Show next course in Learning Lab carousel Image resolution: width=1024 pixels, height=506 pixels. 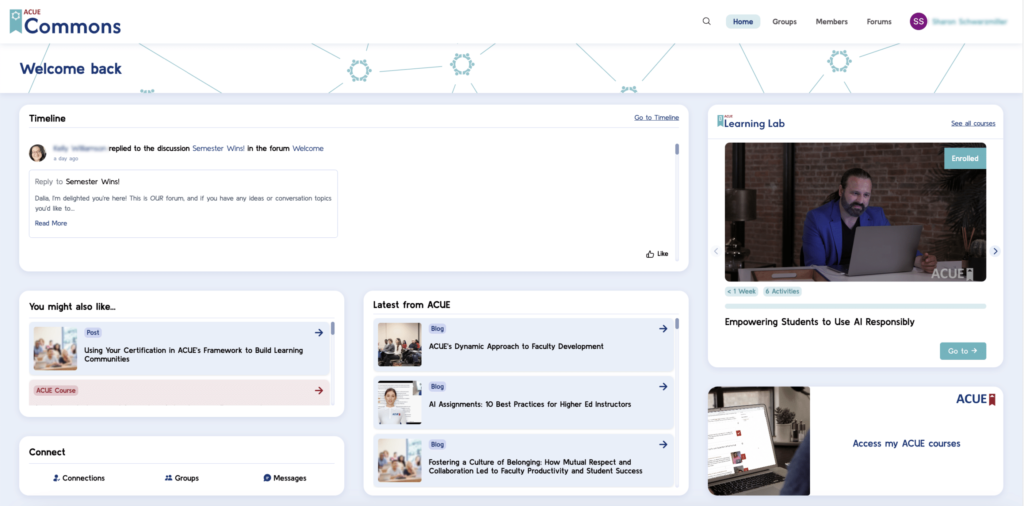[995, 251]
